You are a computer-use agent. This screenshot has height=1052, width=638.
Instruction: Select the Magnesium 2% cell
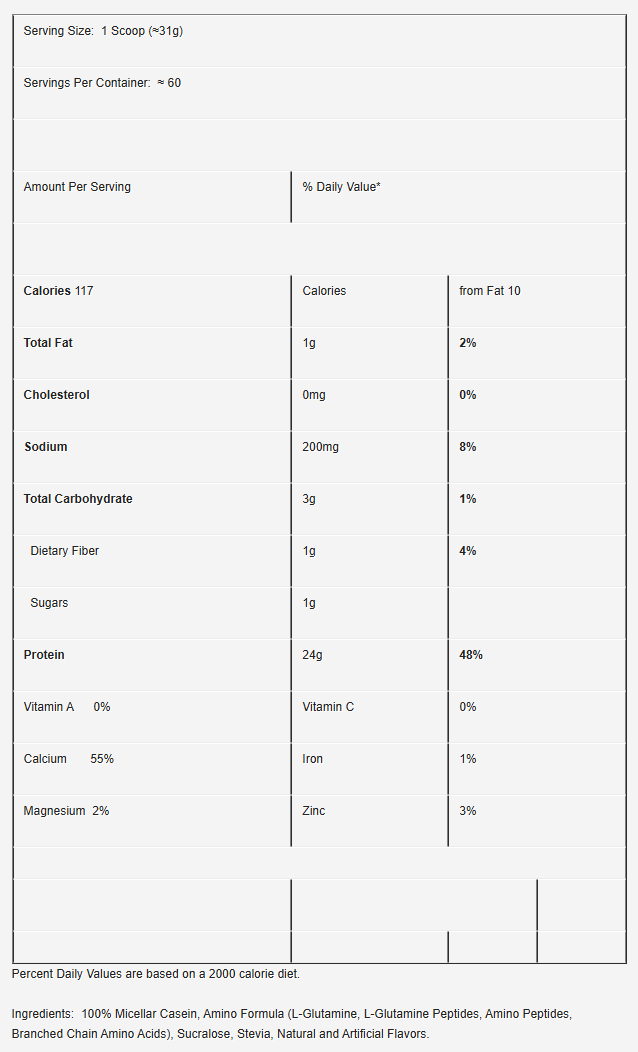(x=152, y=821)
